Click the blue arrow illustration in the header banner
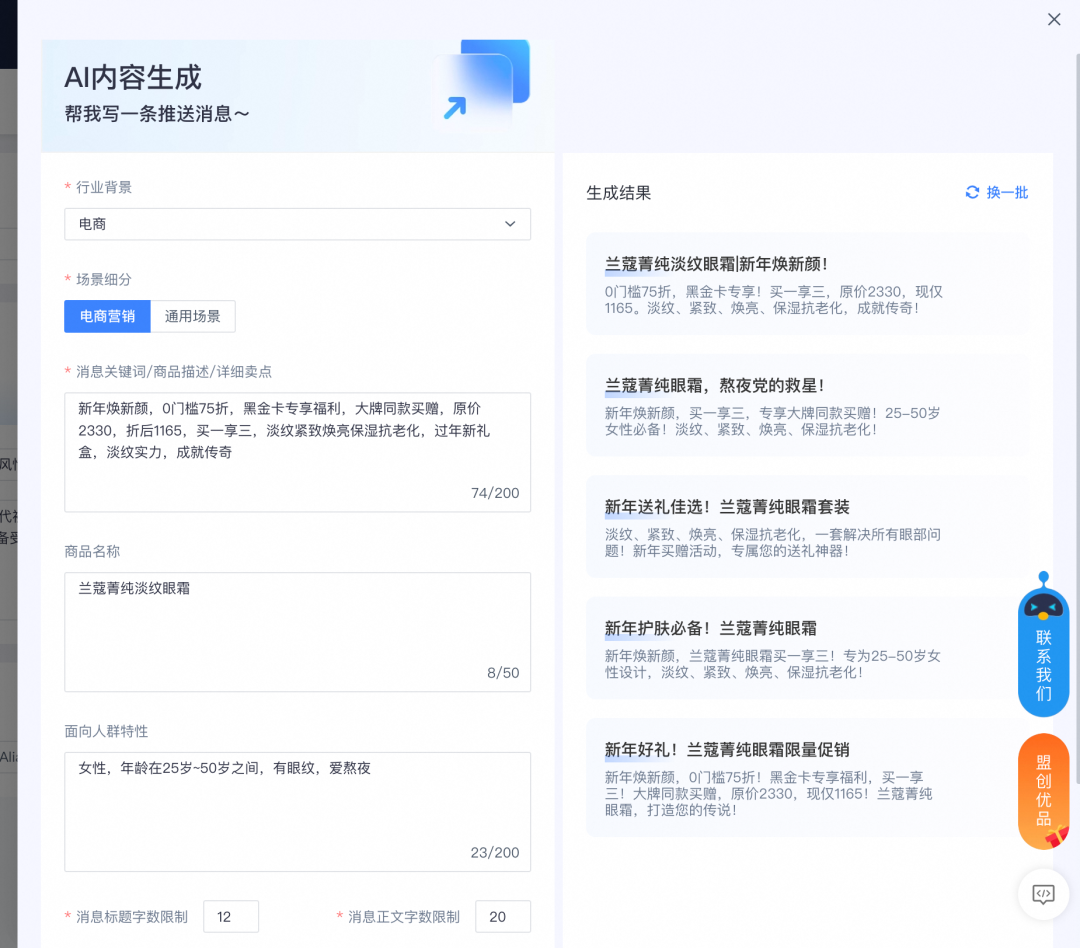The height and width of the screenshot is (948, 1080). [x=455, y=108]
